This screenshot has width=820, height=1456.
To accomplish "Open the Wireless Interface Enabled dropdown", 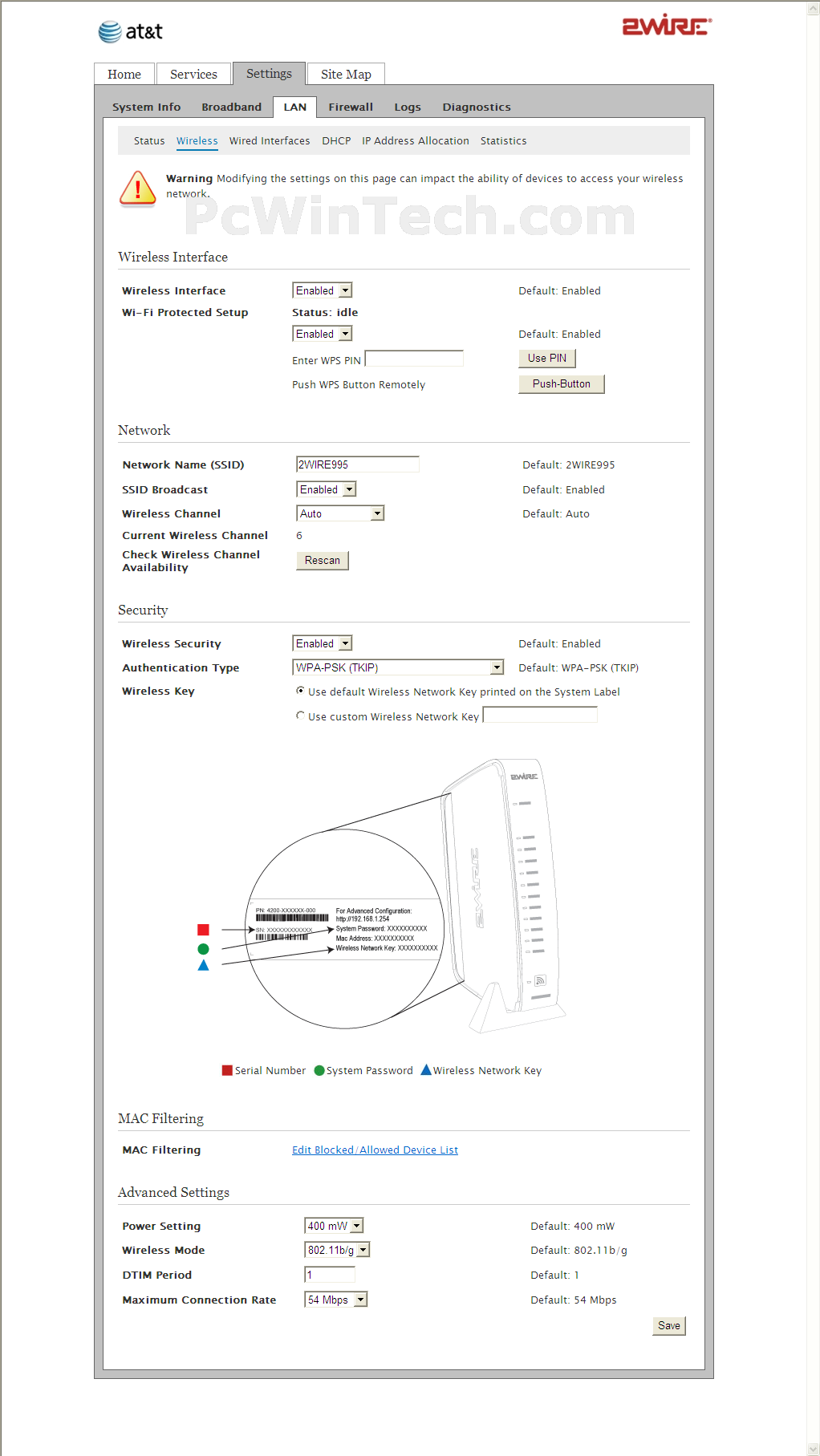I will (x=323, y=290).
